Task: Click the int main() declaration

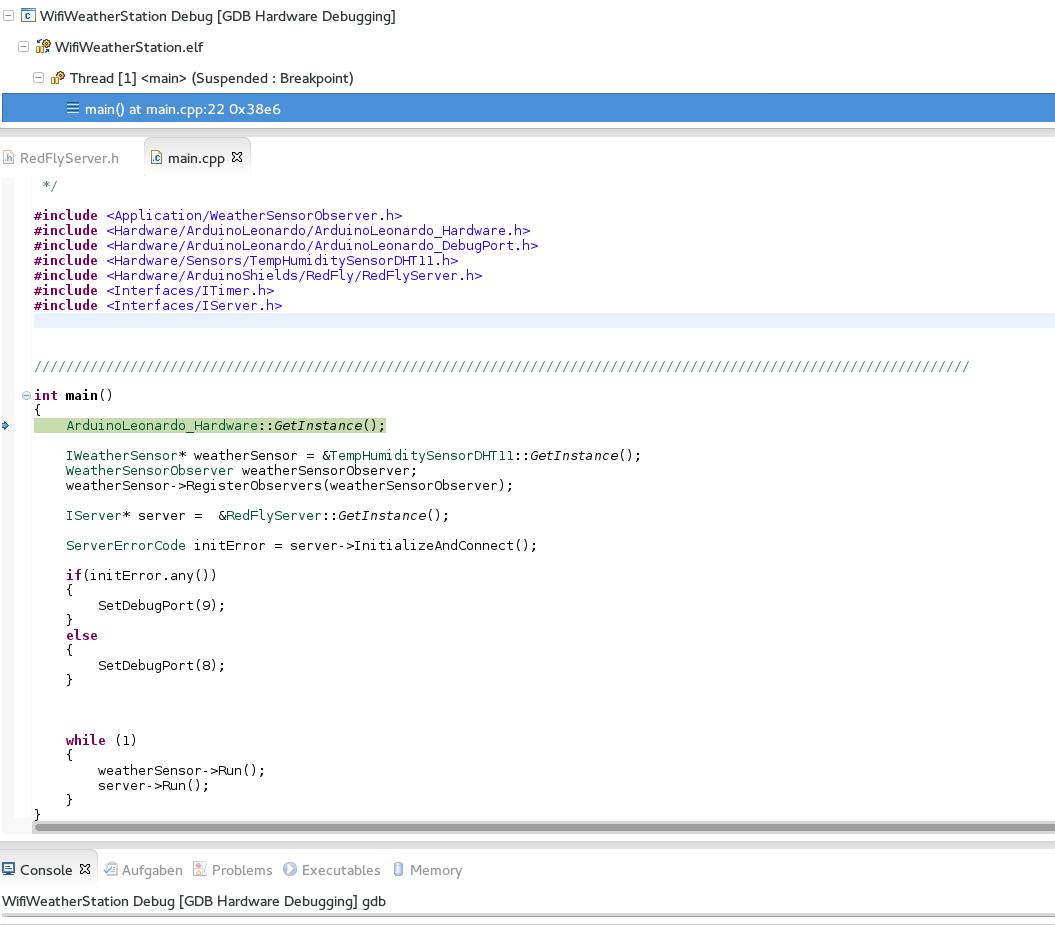Action: (73, 396)
